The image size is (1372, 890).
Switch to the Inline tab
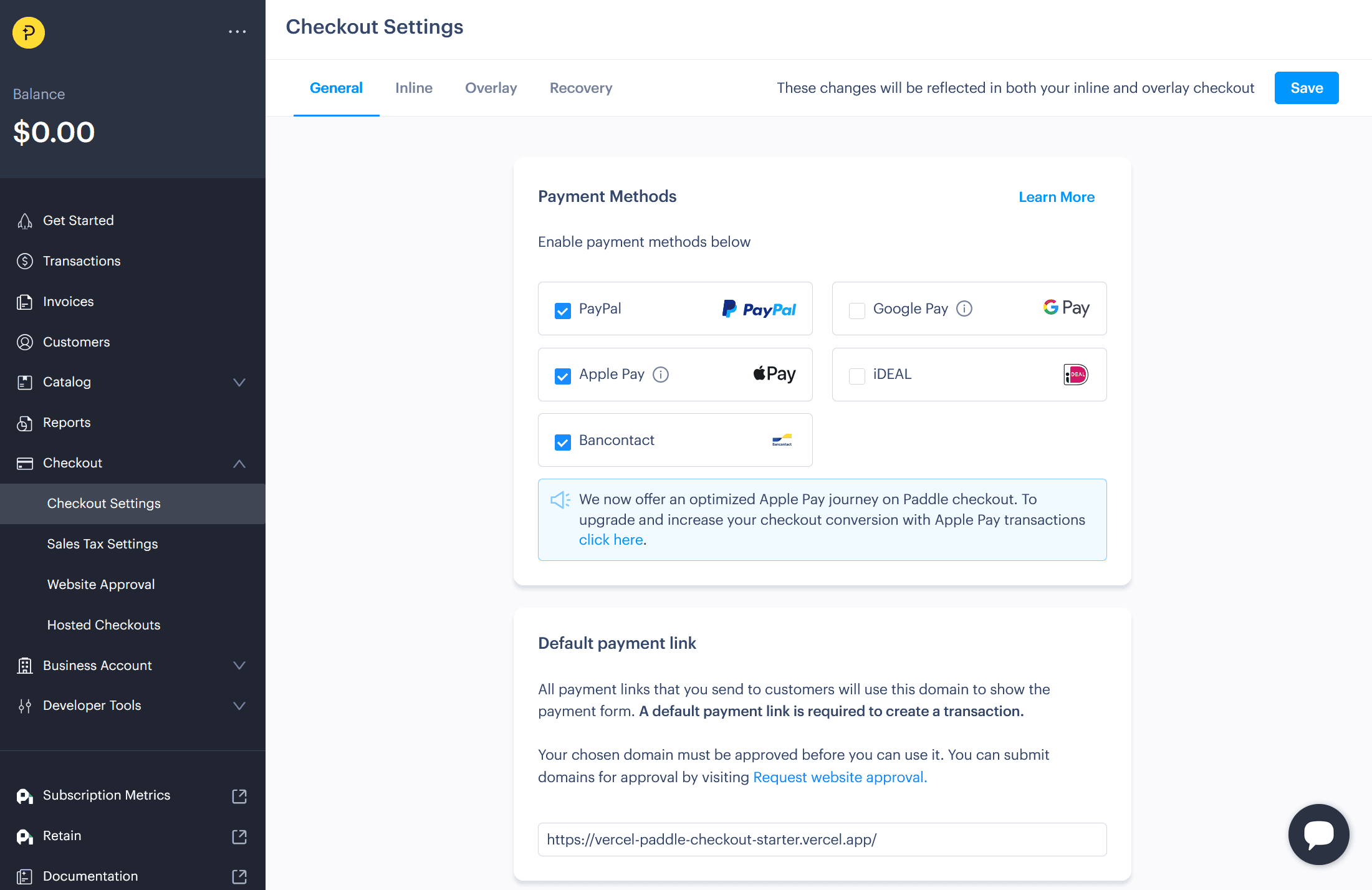[x=414, y=88]
